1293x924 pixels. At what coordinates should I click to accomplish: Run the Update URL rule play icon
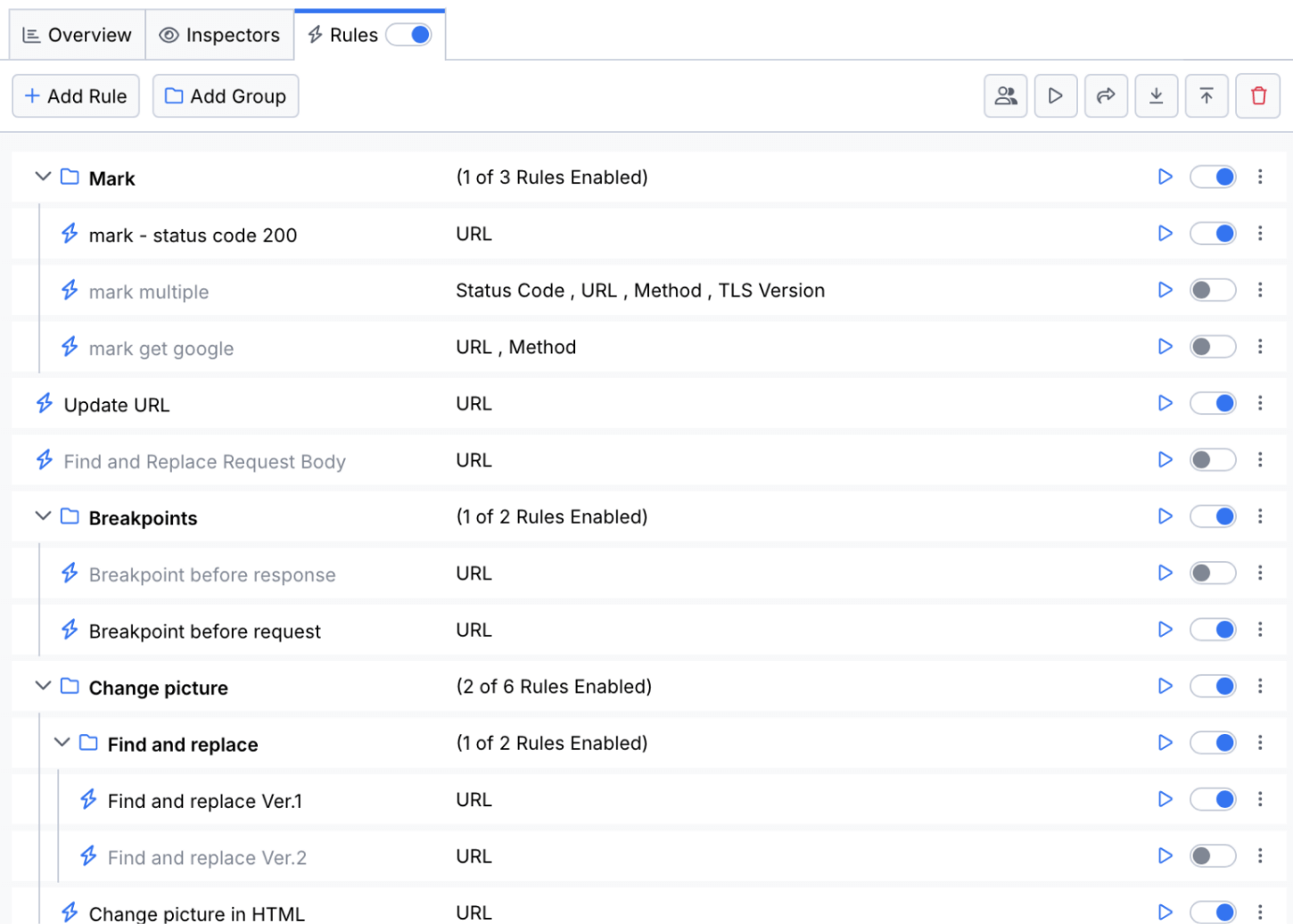[x=1165, y=403]
